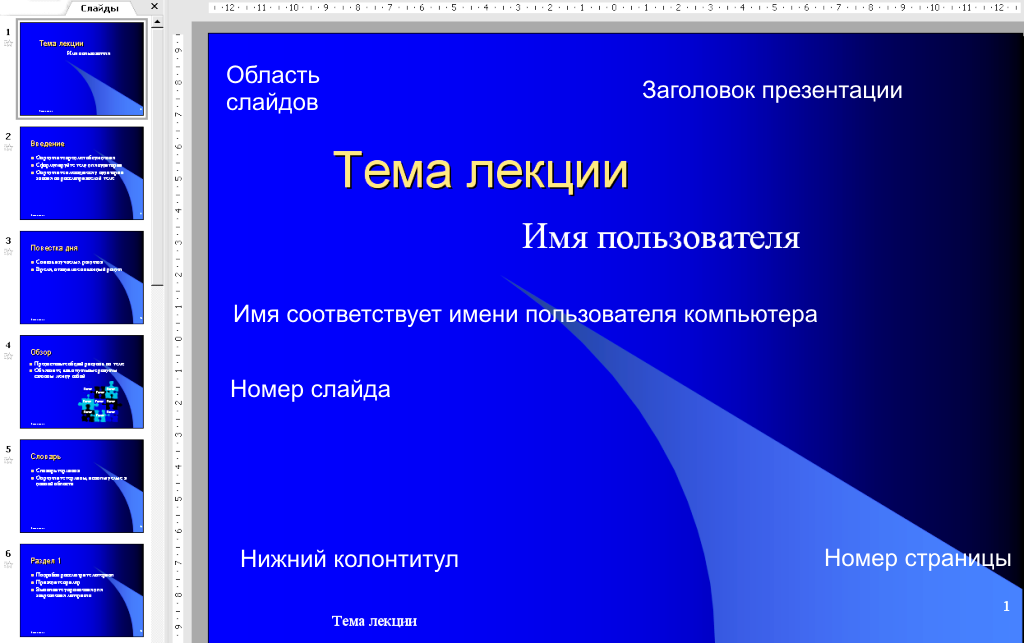Screen dimensions: 1024x643
Task: Click the animation star icon under slide 2
Action: 8,147
